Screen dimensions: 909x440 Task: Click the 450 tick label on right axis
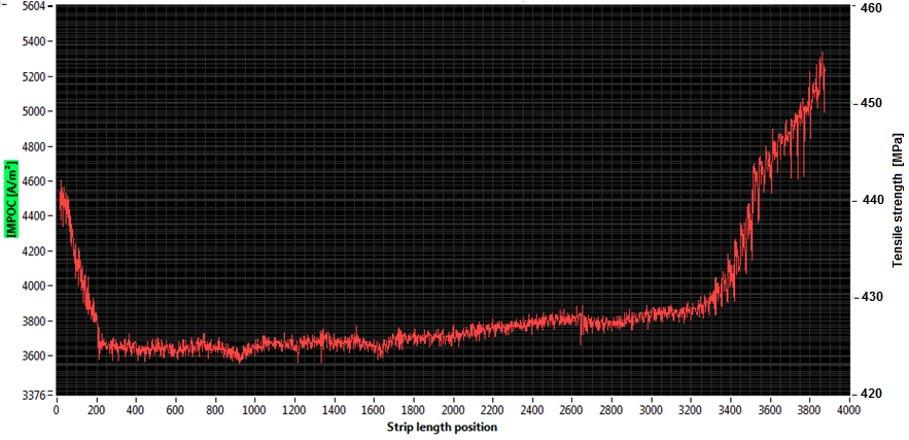[x=870, y=104]
